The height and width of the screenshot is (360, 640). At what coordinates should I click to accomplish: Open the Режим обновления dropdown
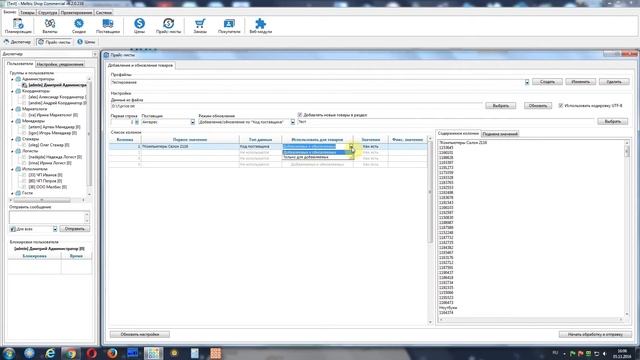(x=293, y=122)
